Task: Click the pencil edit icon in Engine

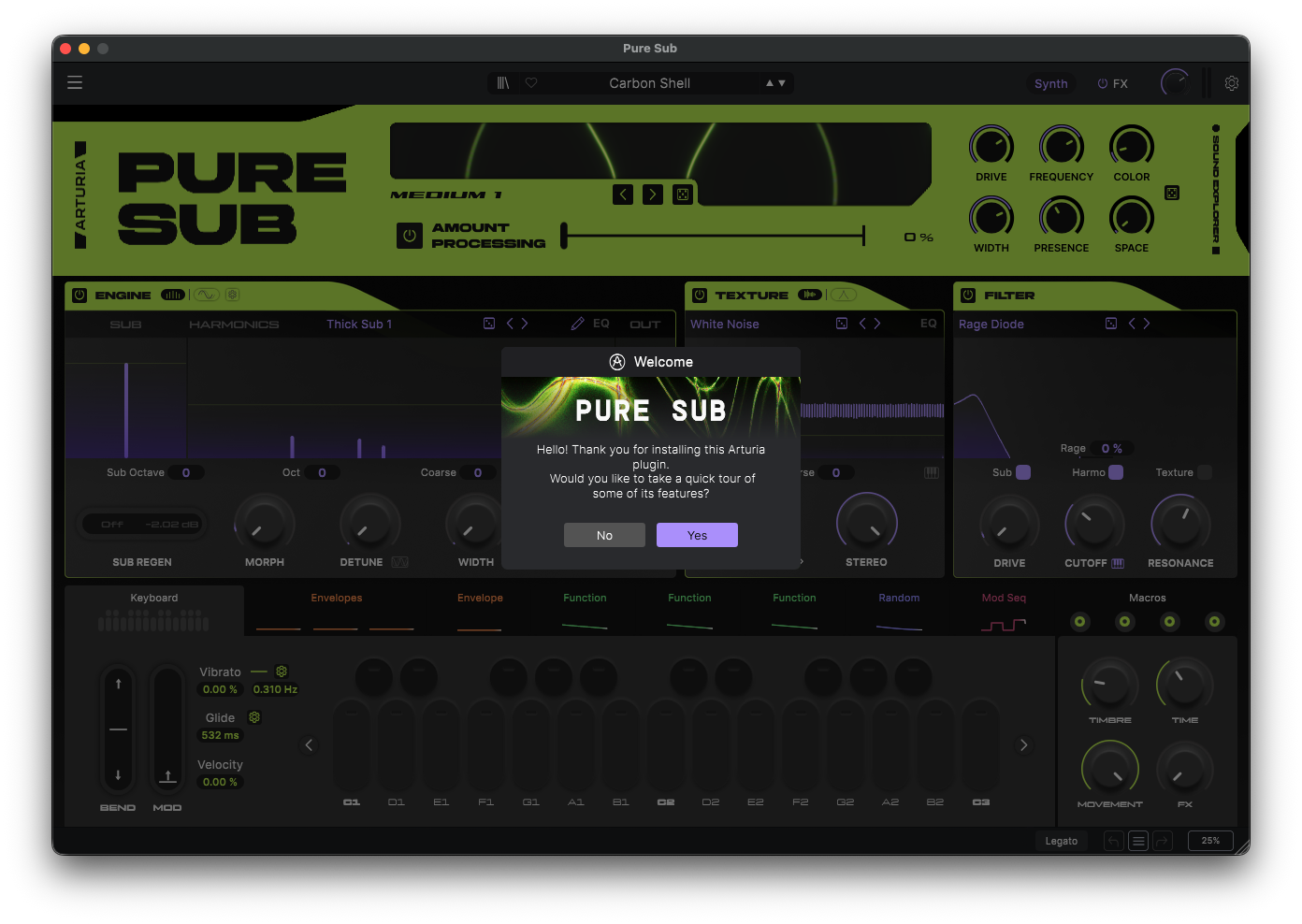Action: coord(577,324)
